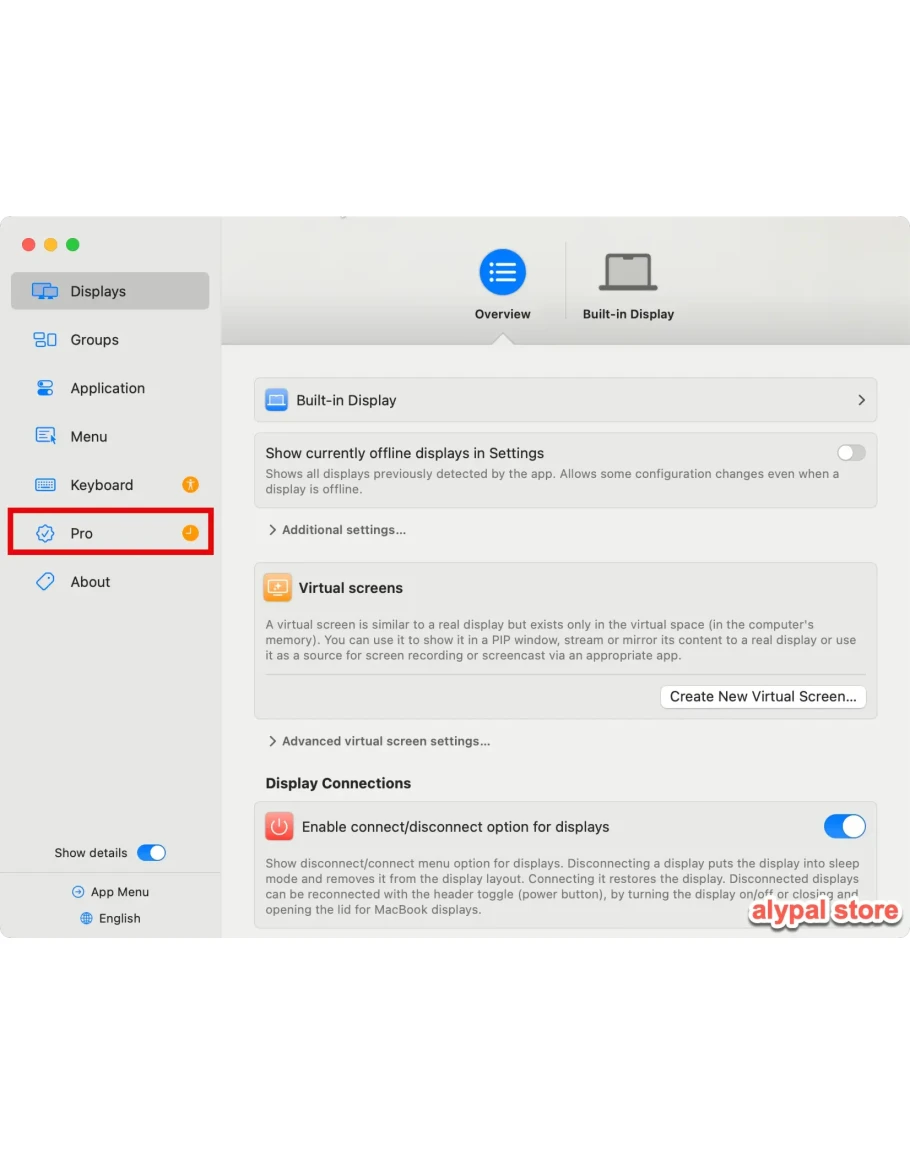Turn off the Show details switch
The width and height of the screenshot is (910, 1155).
coord(152,853)
